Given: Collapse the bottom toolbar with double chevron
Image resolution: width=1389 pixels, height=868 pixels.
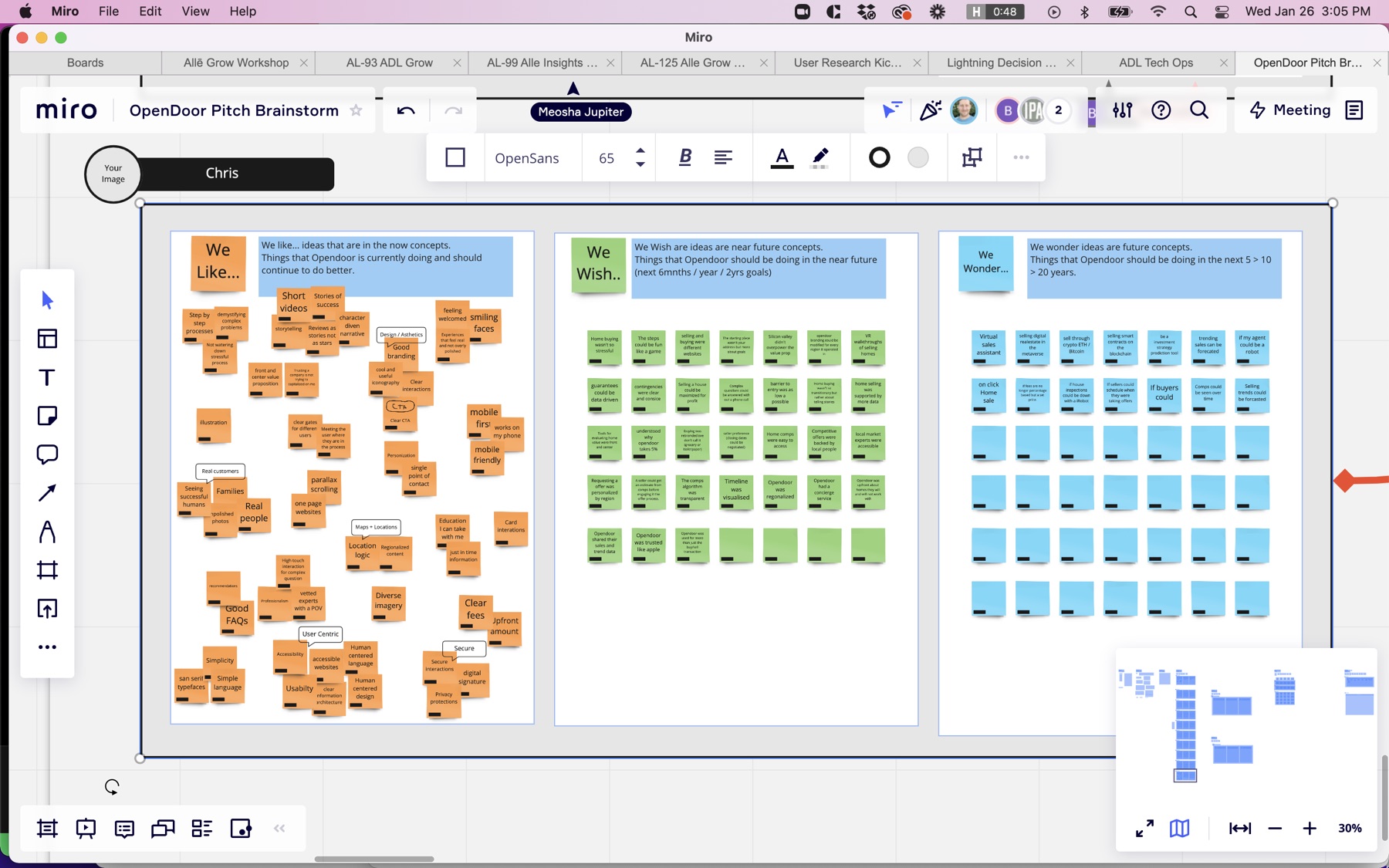Looking at the screenshot, I should [279, 829].
